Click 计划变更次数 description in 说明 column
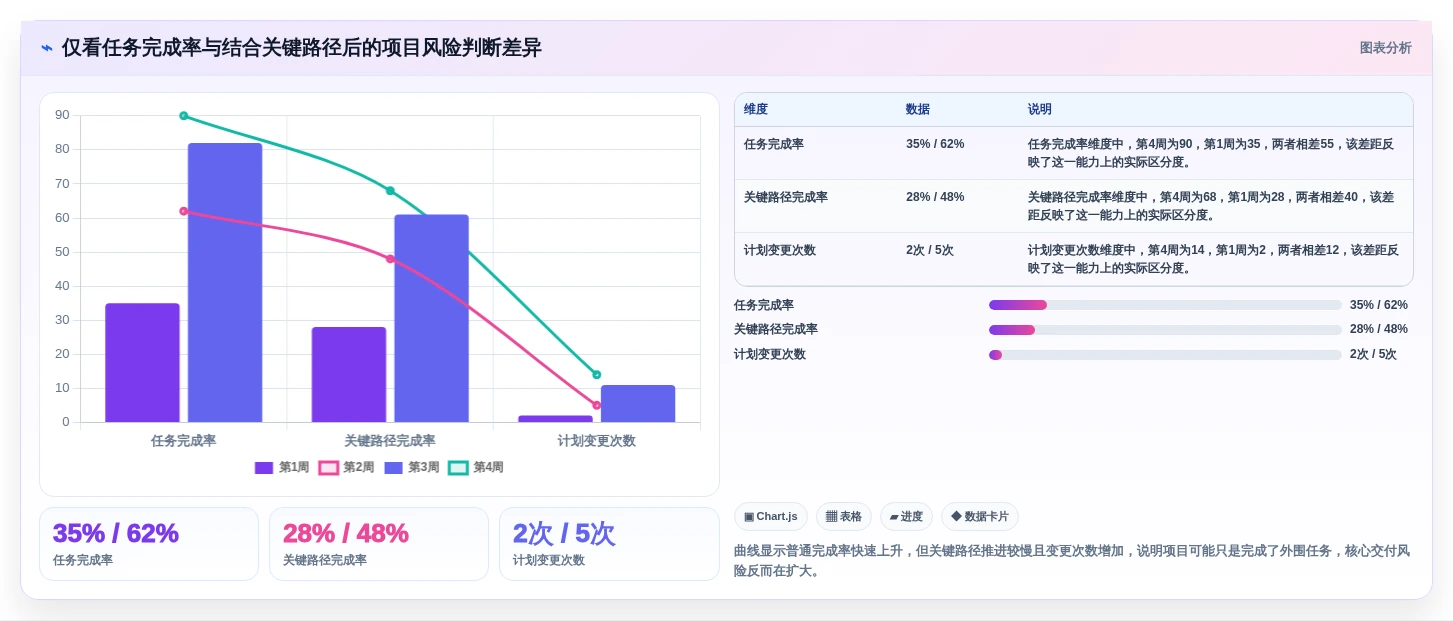 [x=1213, y=259]
